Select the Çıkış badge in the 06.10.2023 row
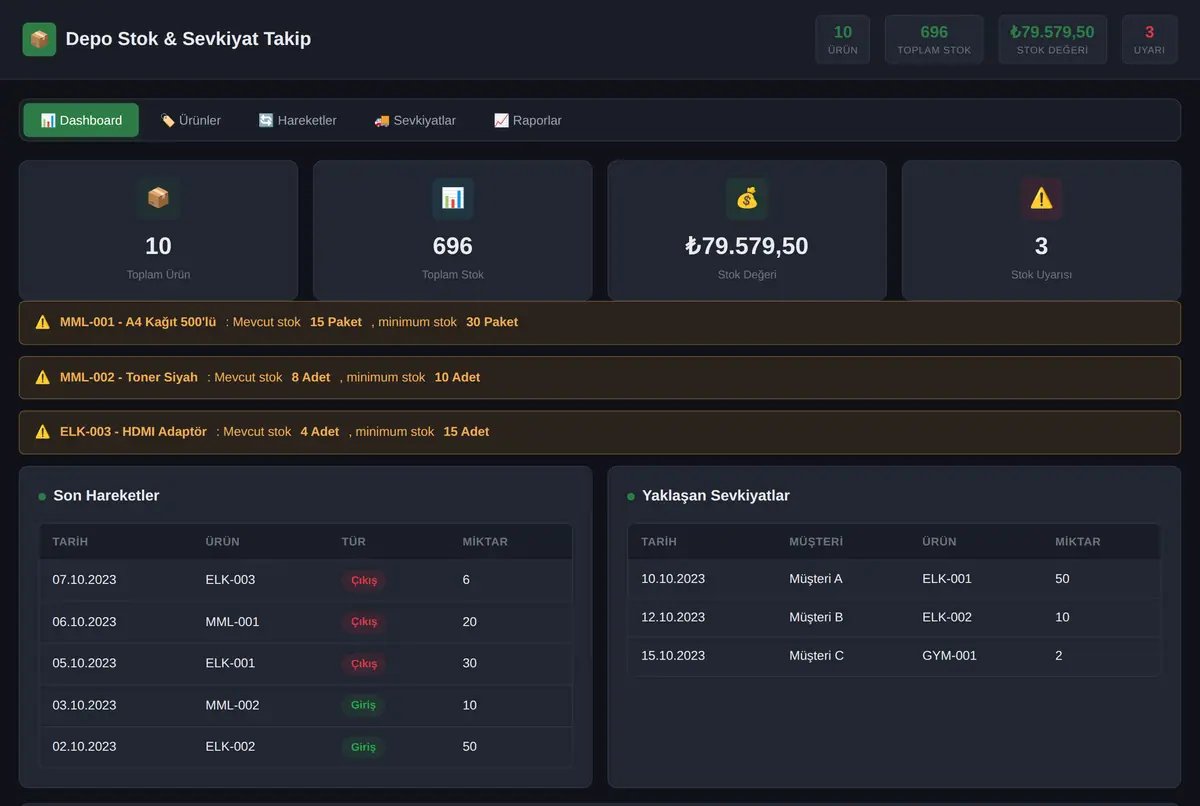Screen dimensions: 1200x806 [x=364, y=622]
